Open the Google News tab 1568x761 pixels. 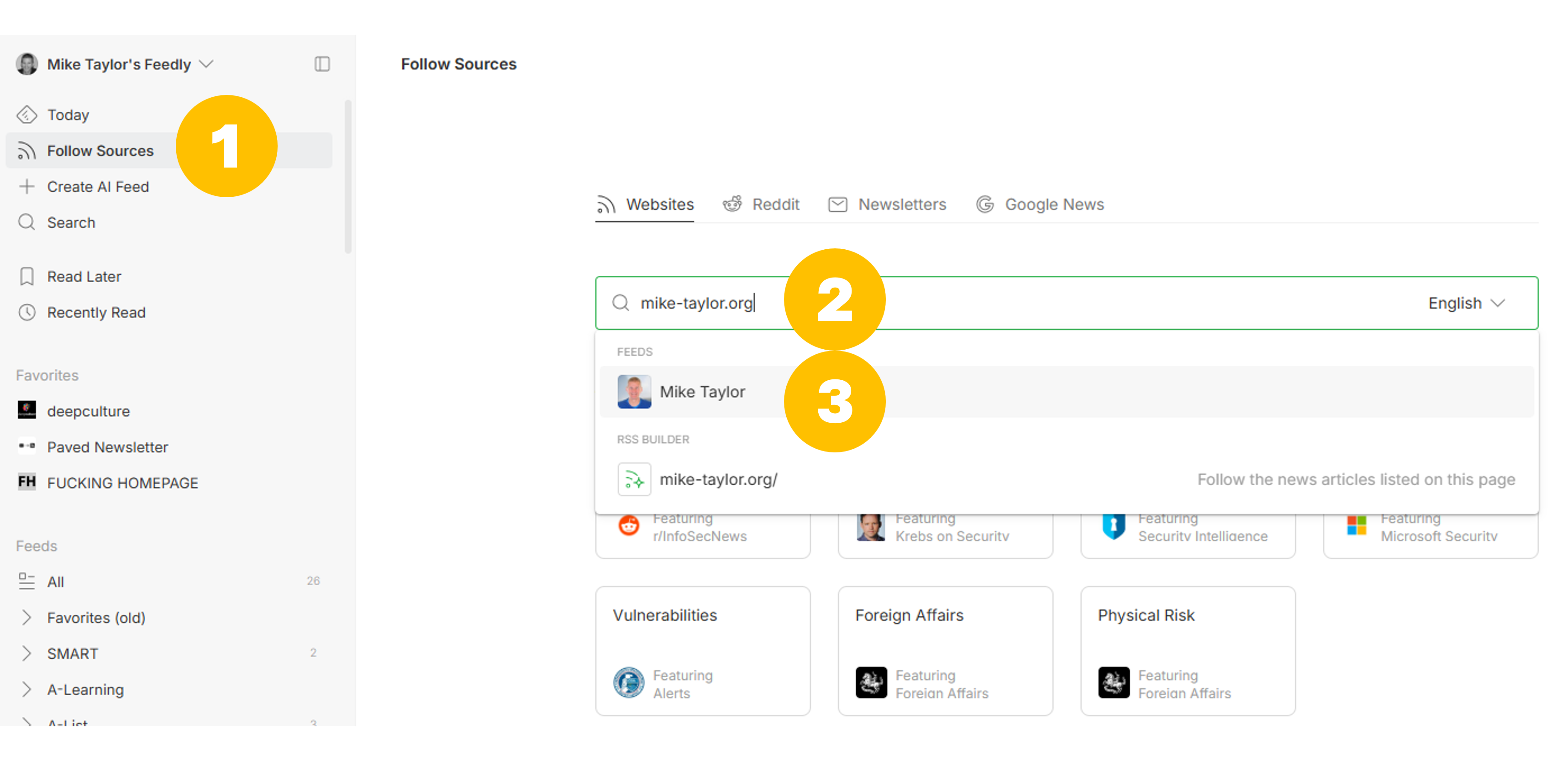pos(1040,205)
